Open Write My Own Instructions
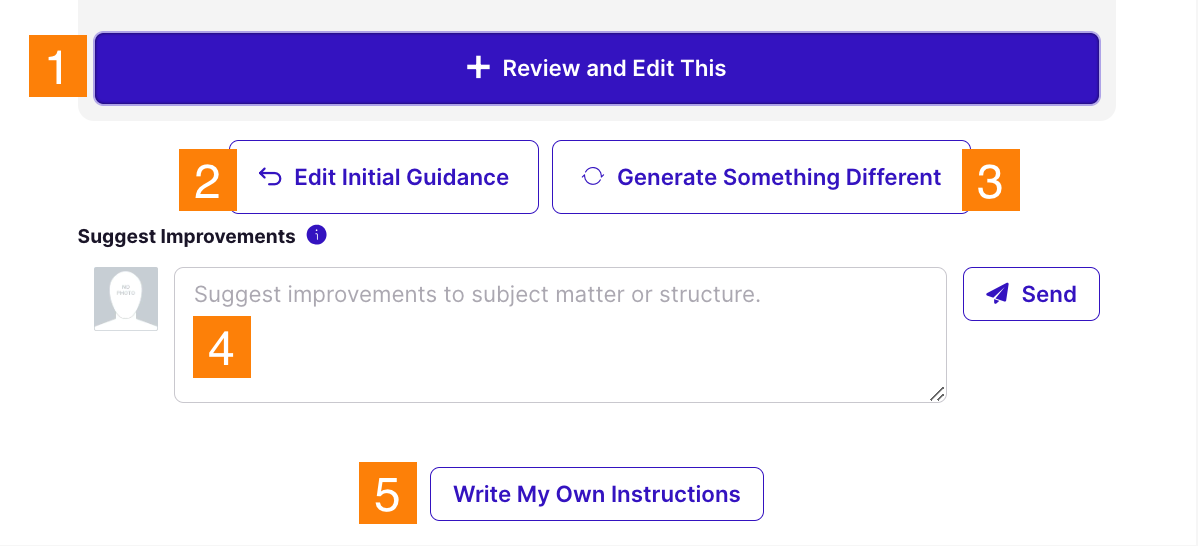This screenshot has width=1198, height=546. coord(597,494)
